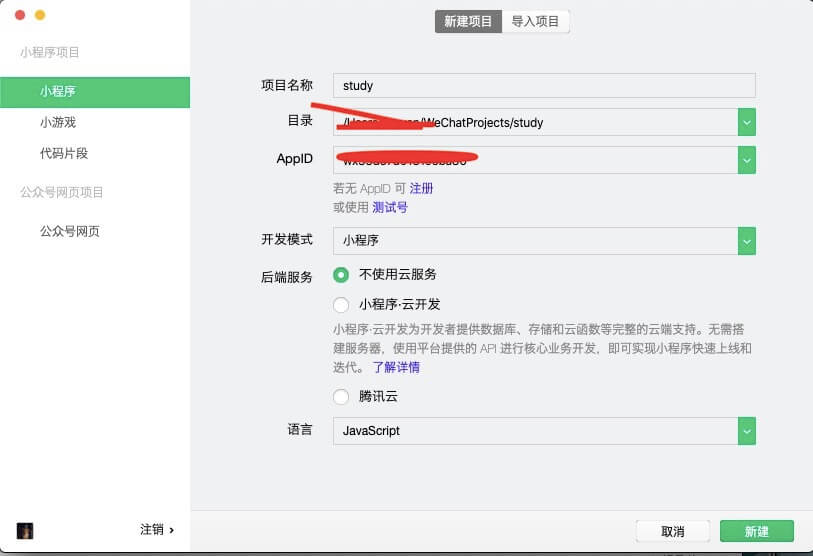Select 不使用云服务 radio button
Screen dimensions: 813x556
tap(341, 274)
